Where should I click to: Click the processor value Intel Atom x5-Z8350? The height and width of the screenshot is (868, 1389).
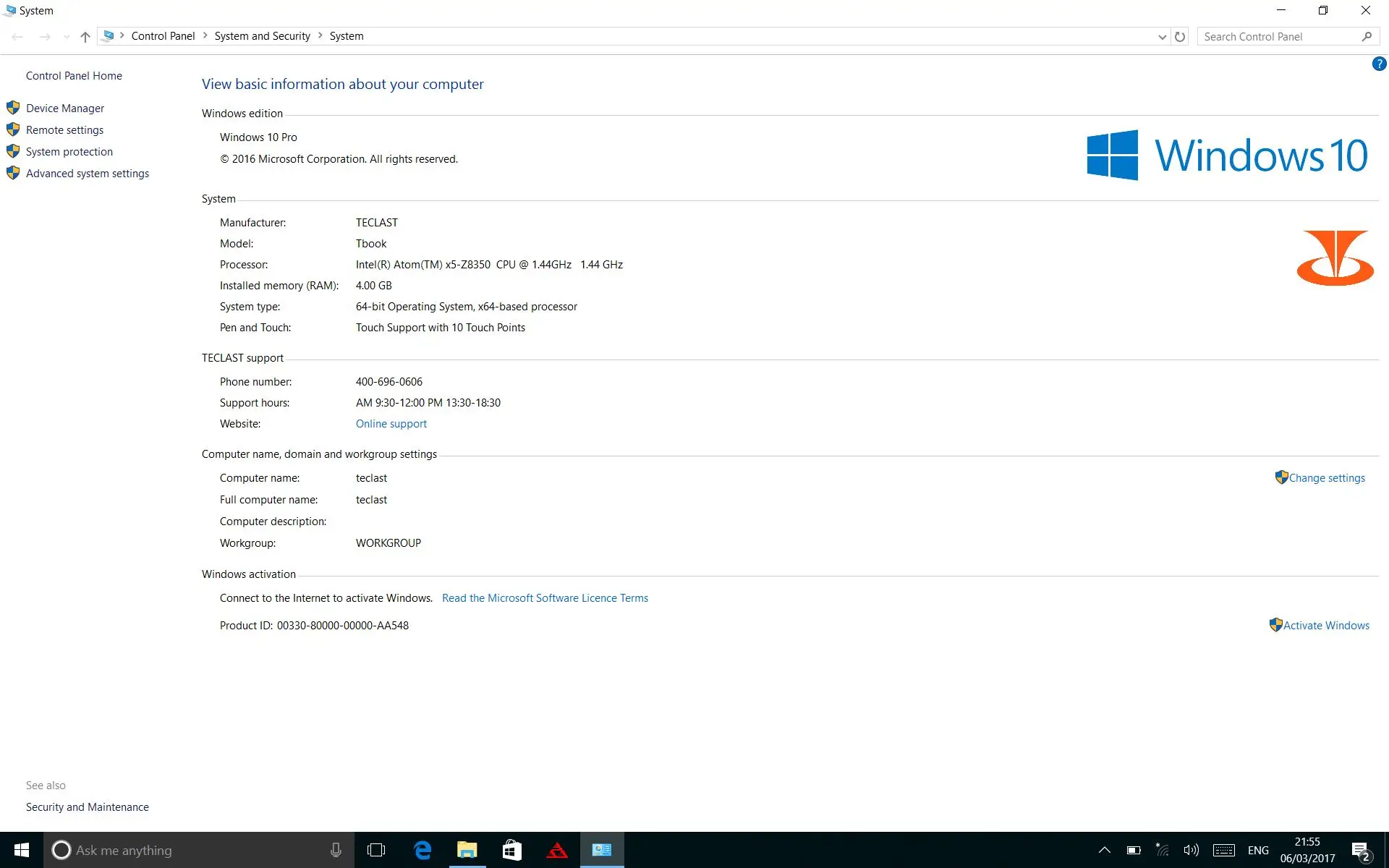489,265
